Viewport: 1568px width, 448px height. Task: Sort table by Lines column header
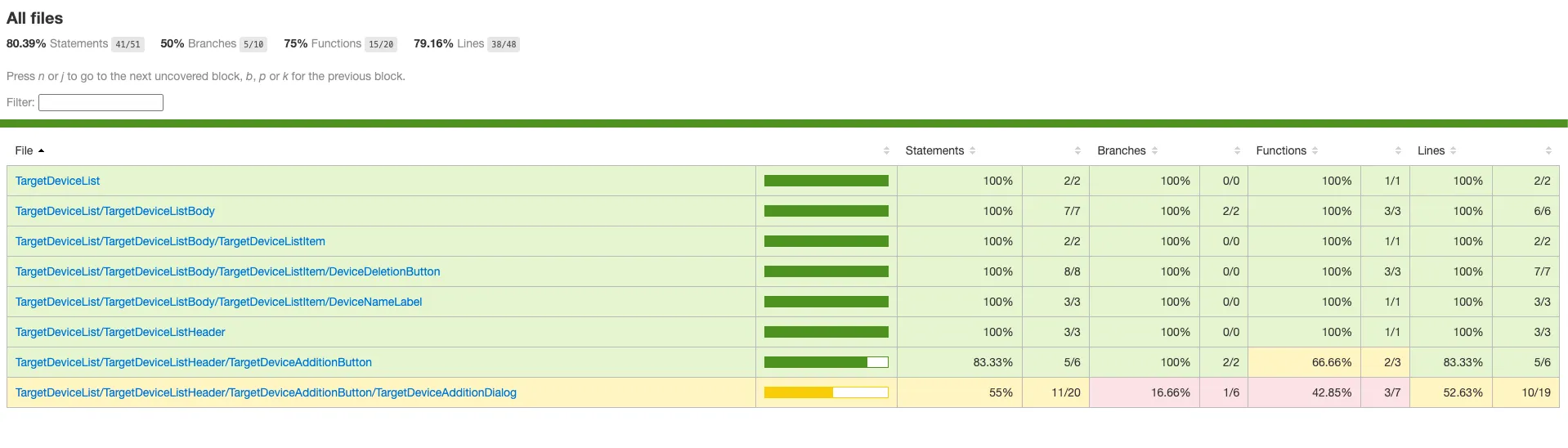[1431, 151]
